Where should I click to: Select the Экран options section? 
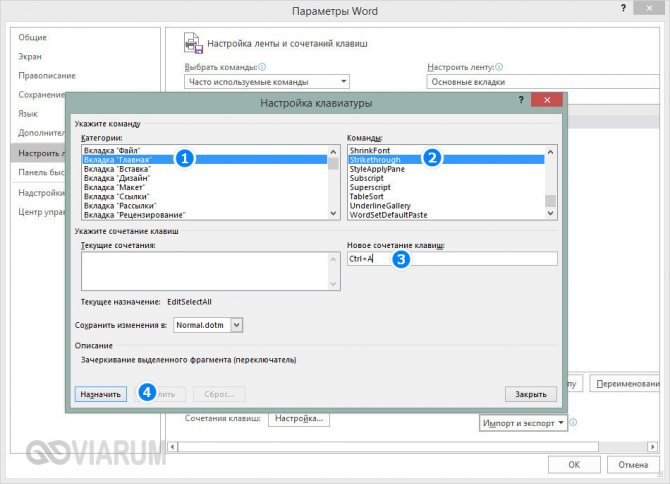pyautogui.click(x=30, y=56)
